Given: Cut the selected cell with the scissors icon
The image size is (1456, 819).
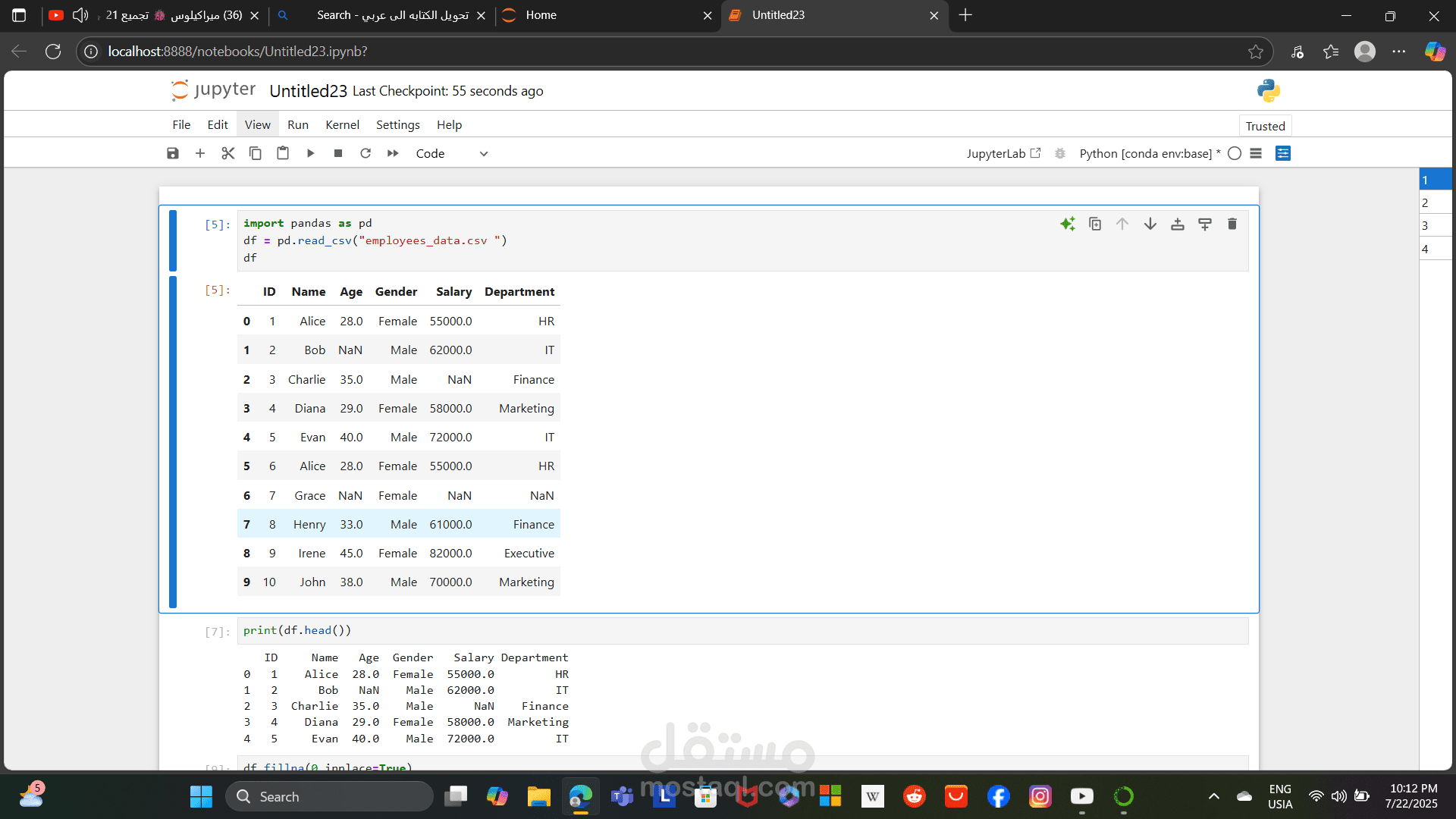Looking at the screenshot, I should pyautogui.click(x=227, y=153).
